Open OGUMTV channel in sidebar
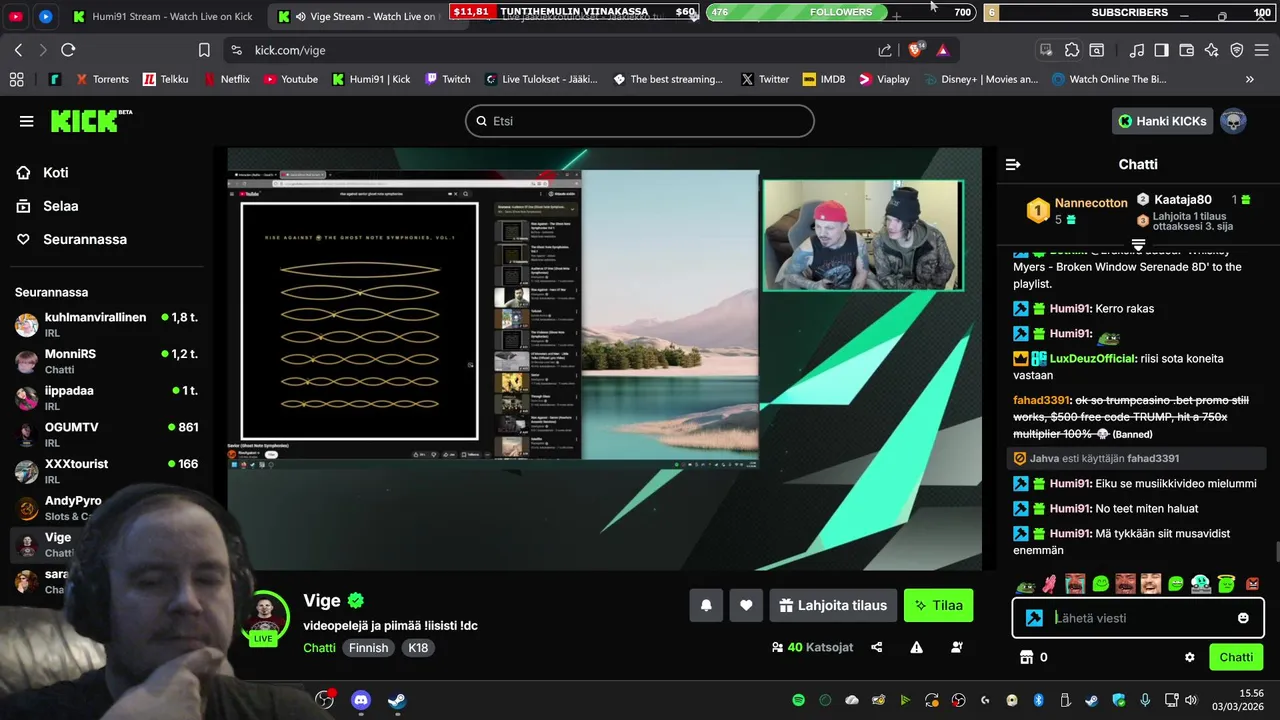 [x=107, y=434]
